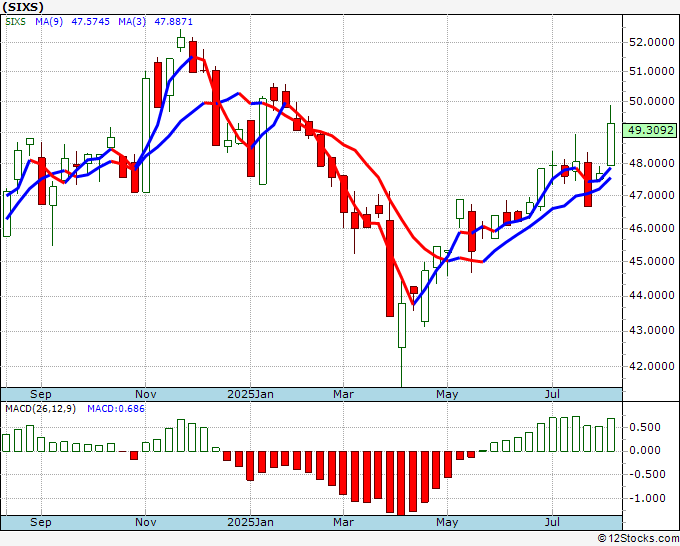This screenshot has height=546, width=680.
Task: Select Mar on the MACD panel date axis
Action: (343, 522)
